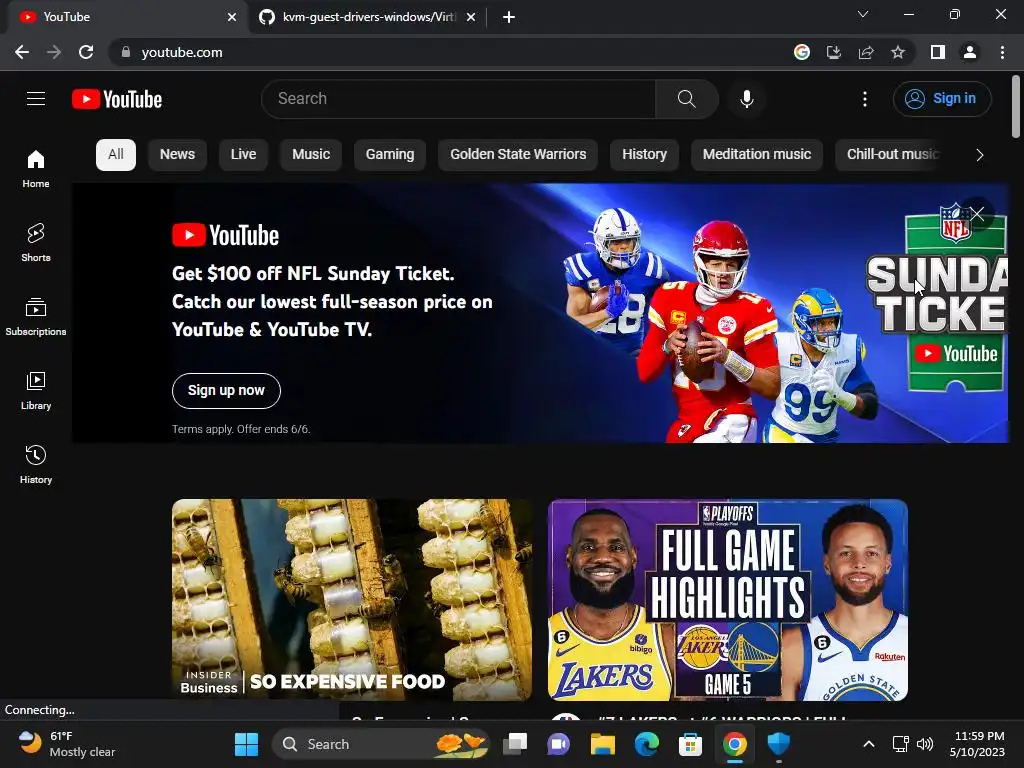Image resolution: width=1024 pixels, height=768 pixels.
Task: Open the clock and date panel
Action: coord(978,744)
